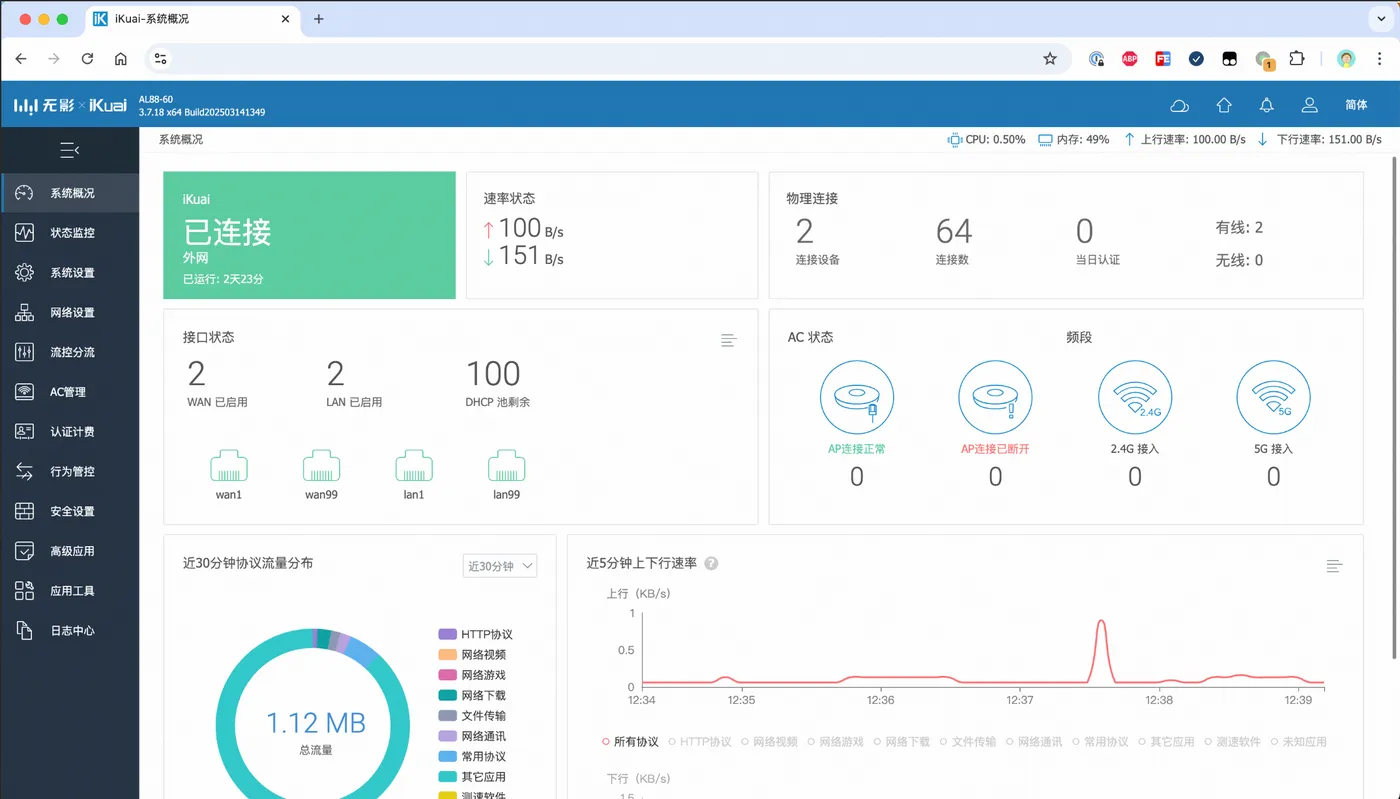The image size is (1400, 799).
Task: Click the wan1 port icon
Action: (x=229, y=467)
